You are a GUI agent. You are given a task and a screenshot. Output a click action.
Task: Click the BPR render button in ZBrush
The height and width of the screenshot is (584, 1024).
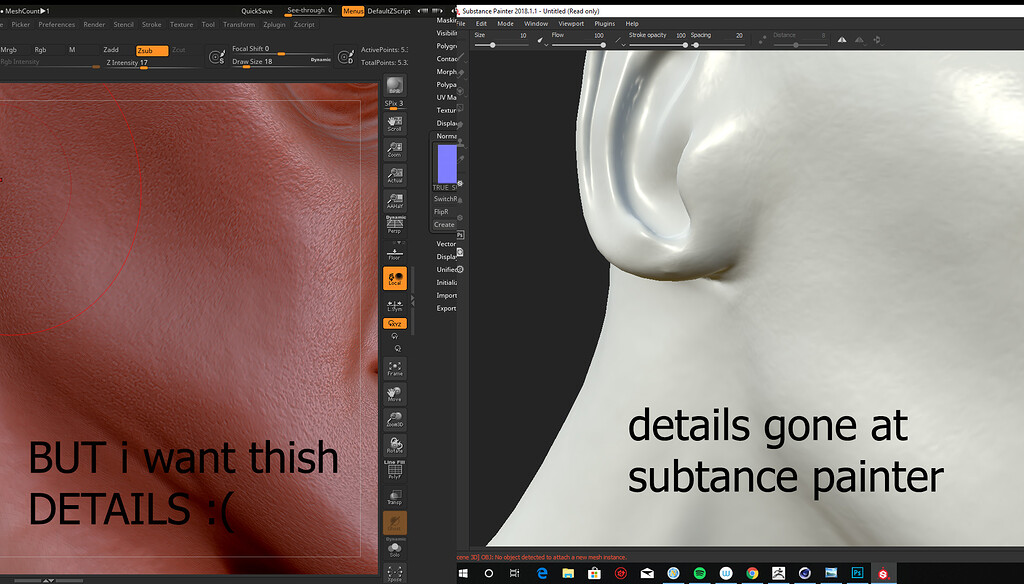394,86
